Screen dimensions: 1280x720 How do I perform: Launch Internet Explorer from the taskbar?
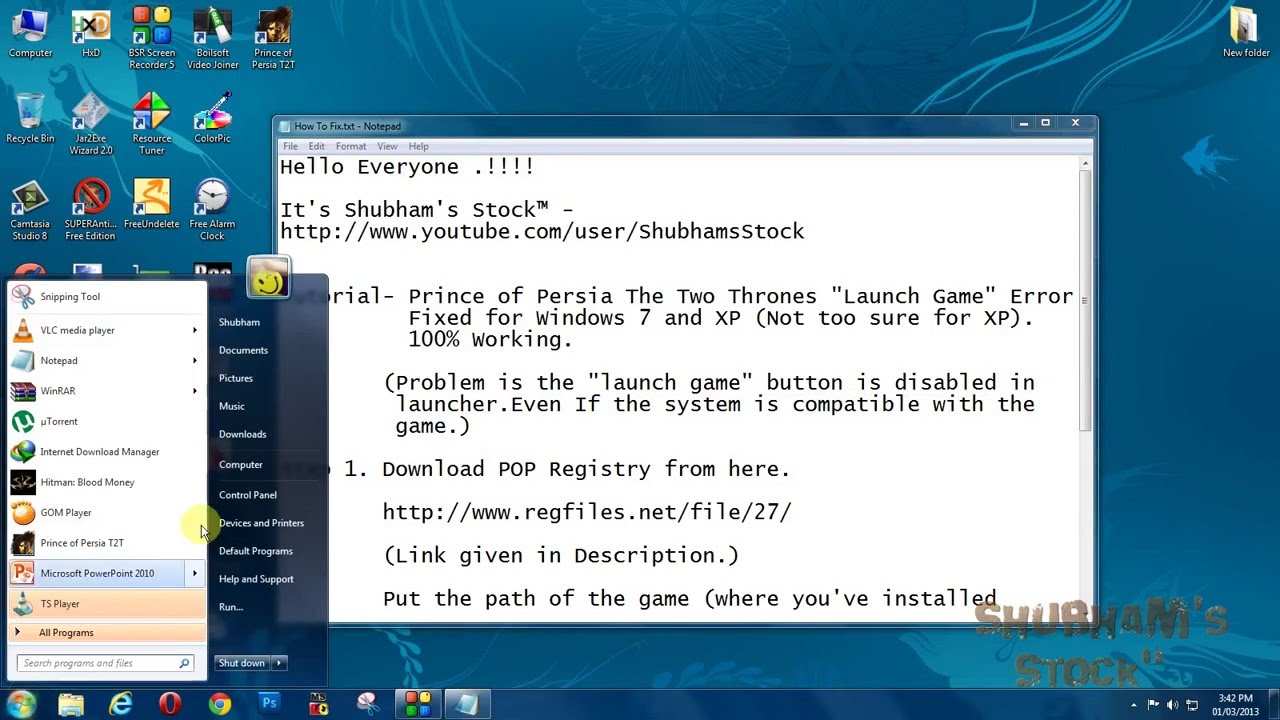(x=120, y=704)
